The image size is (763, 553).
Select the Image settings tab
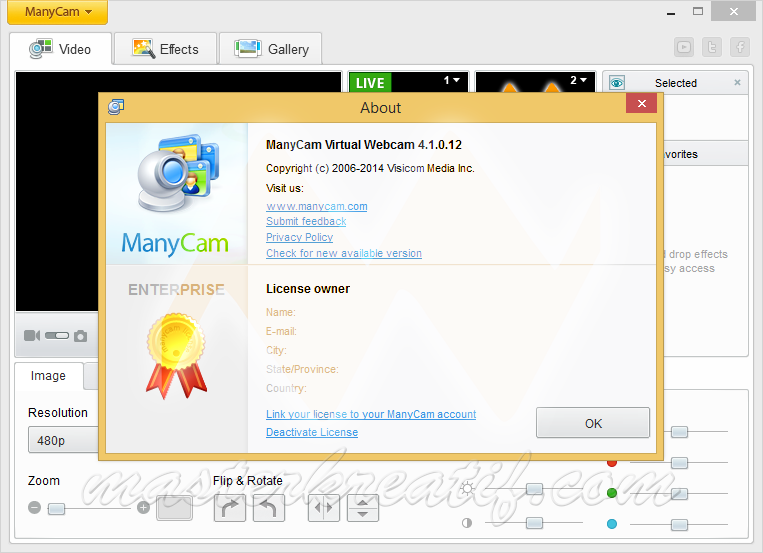(x=48, y=376)
